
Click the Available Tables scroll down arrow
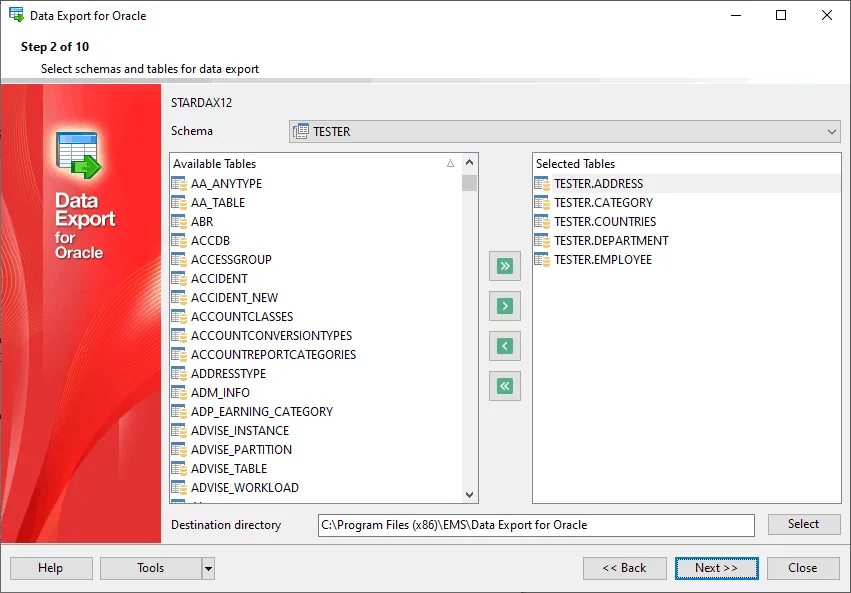[x=469, y=494]
